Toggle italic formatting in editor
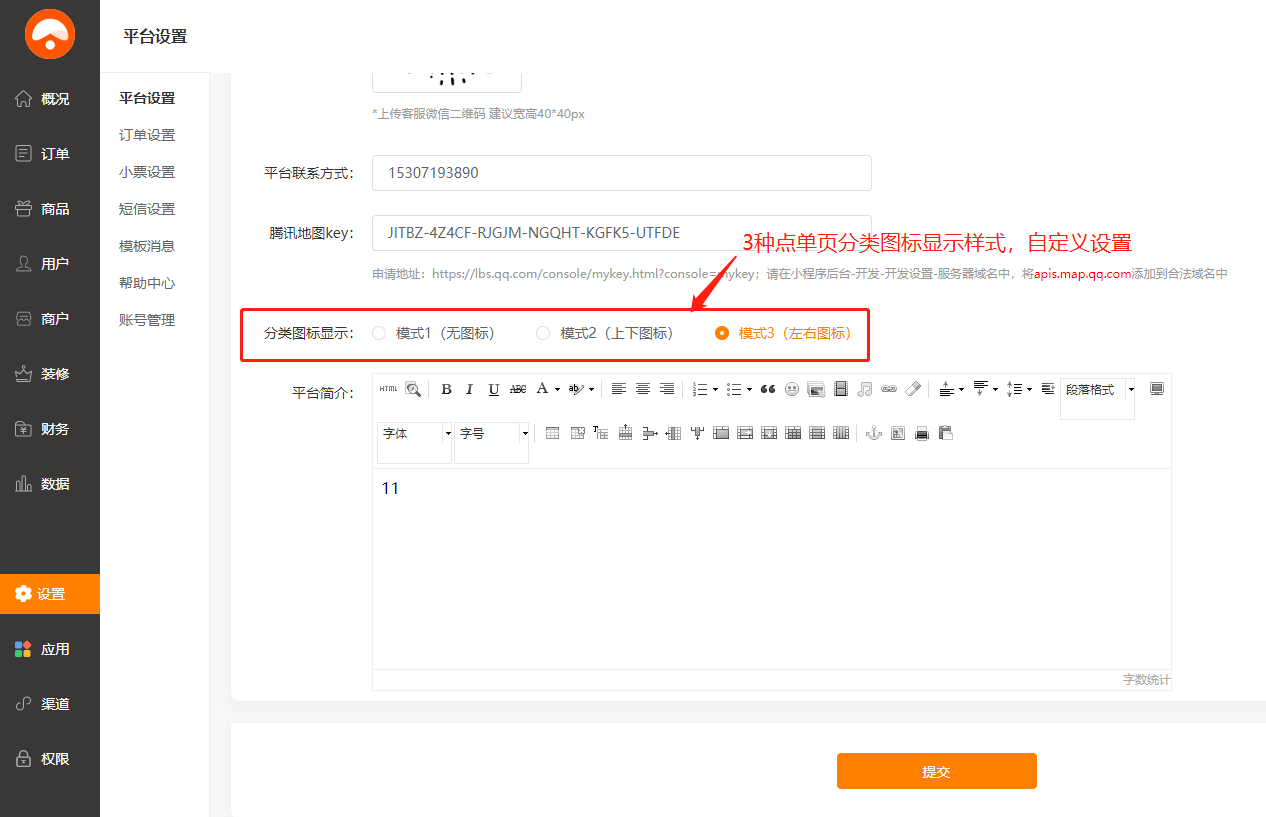The width and height of the screenshot is (1266, 817). (469, 389)
